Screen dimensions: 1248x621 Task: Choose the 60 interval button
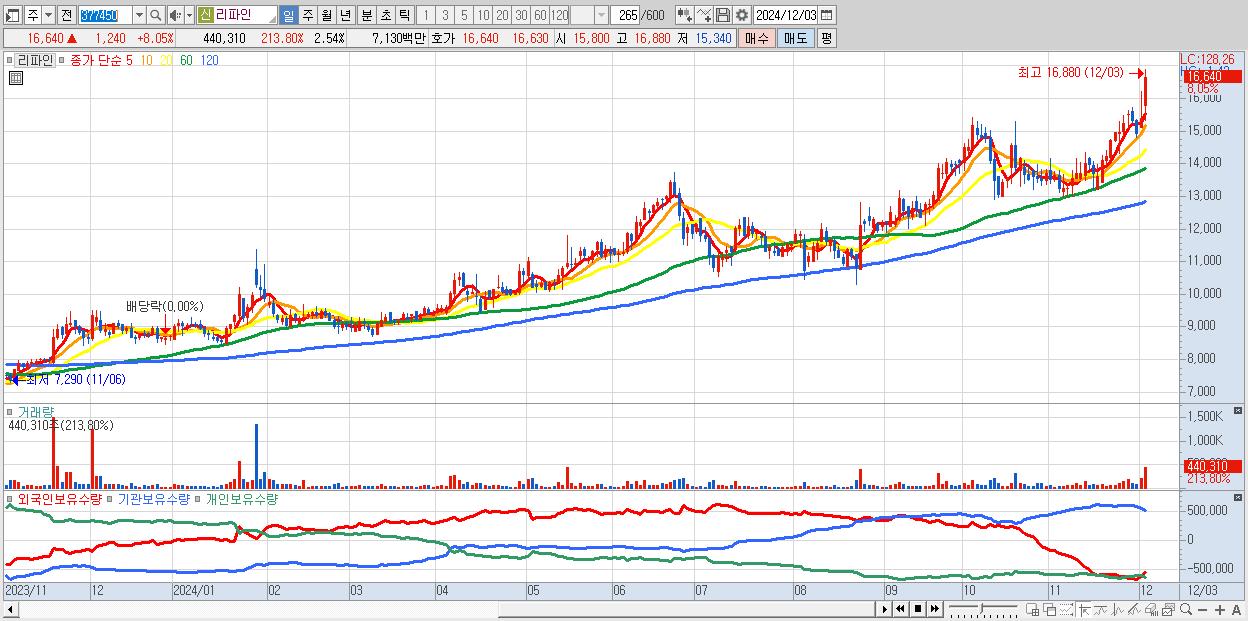[x=540, y=15]
